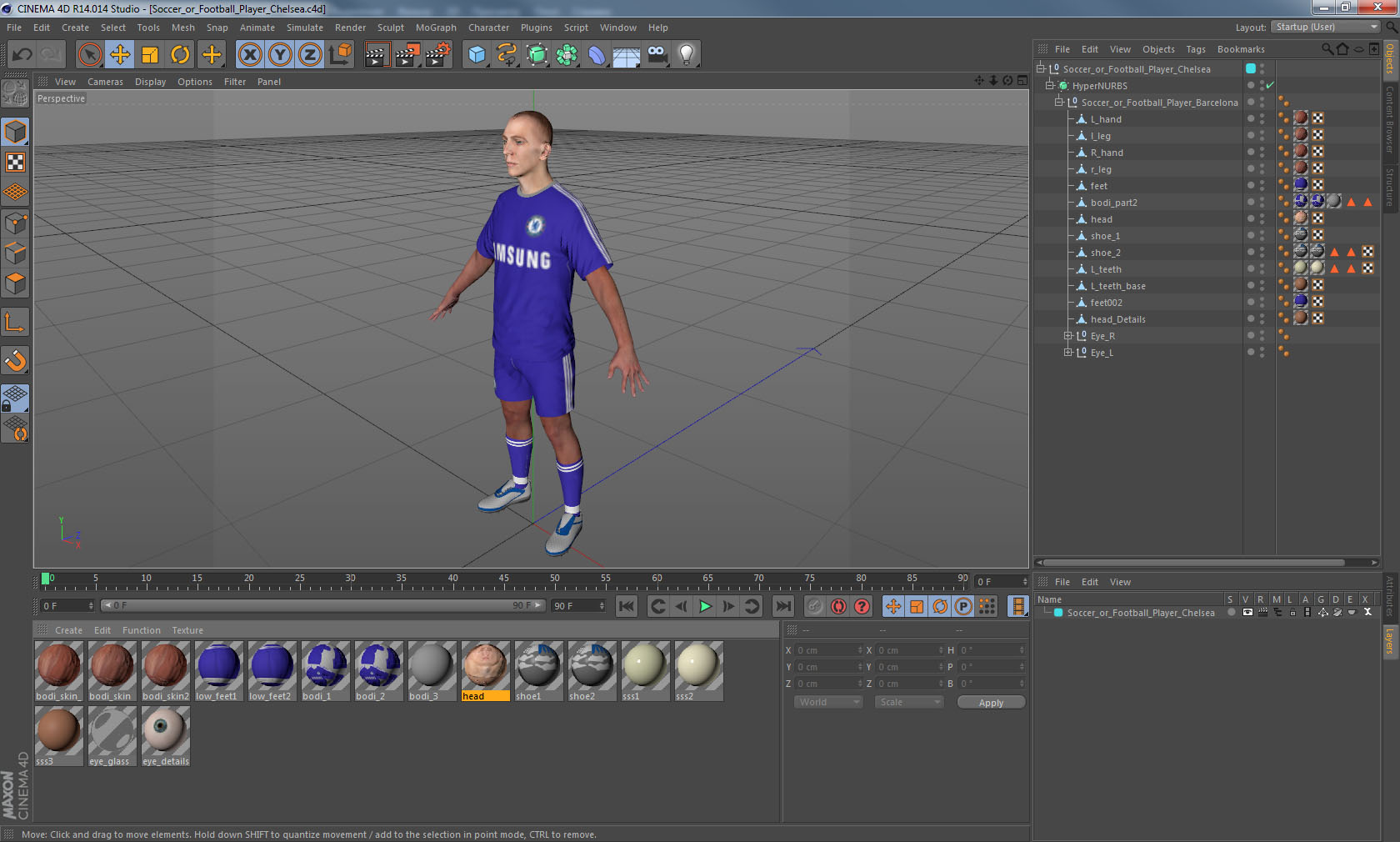Enable Points mode in left sidebar
The height and width of the screenshot is (842, 1400).
pos(15,223)
